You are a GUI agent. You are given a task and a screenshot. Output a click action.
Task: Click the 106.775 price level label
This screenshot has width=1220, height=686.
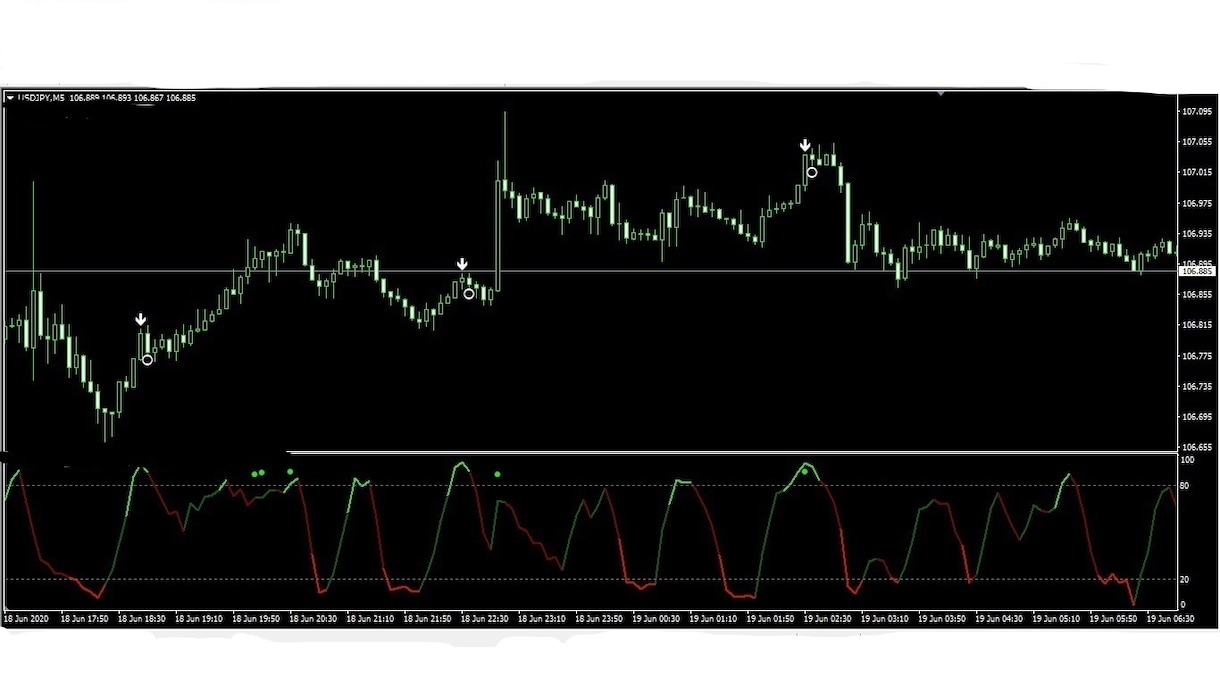(x=1198, y=355)
